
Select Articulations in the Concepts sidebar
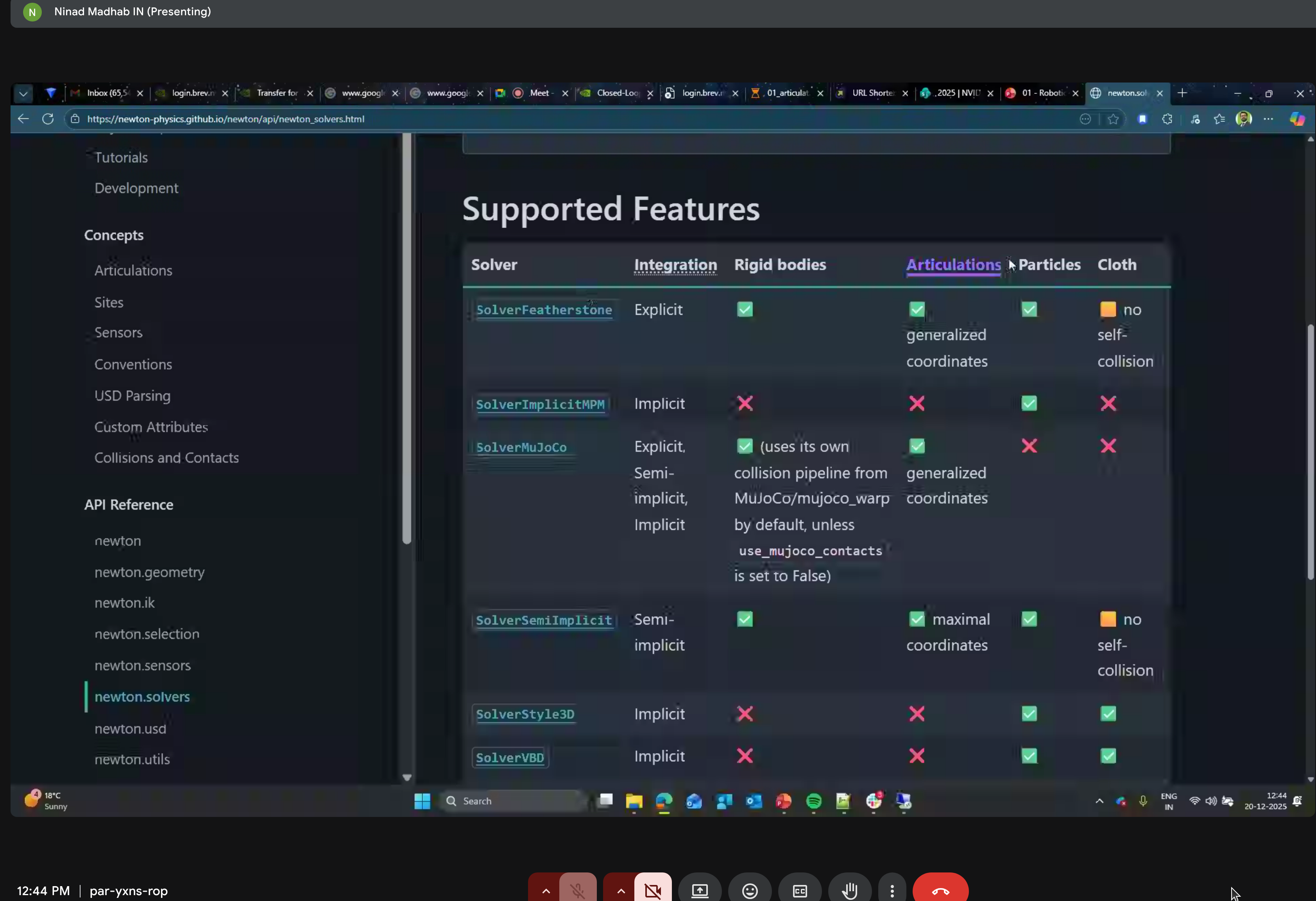pos(133,270)
